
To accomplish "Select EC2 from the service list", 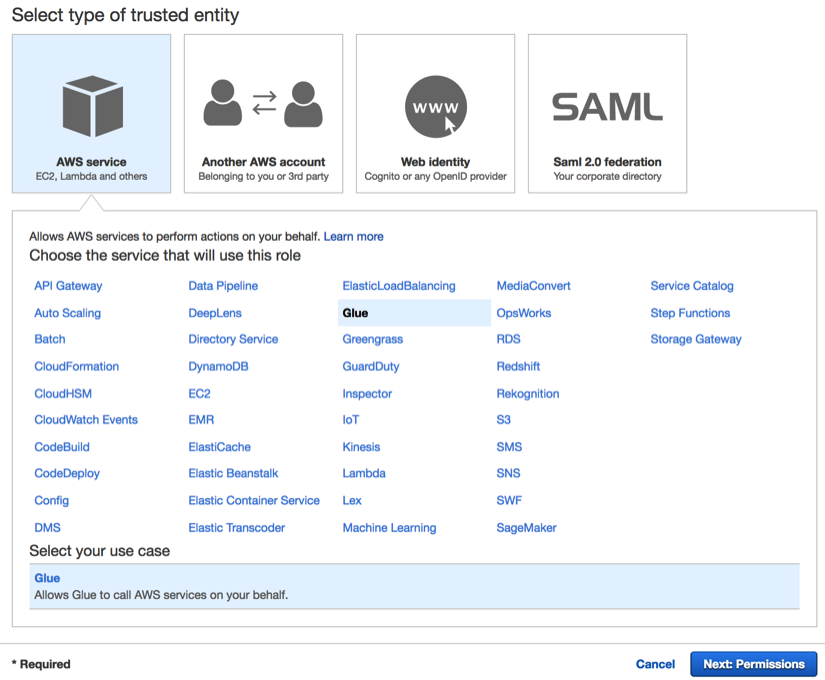I will coord(199,394).
